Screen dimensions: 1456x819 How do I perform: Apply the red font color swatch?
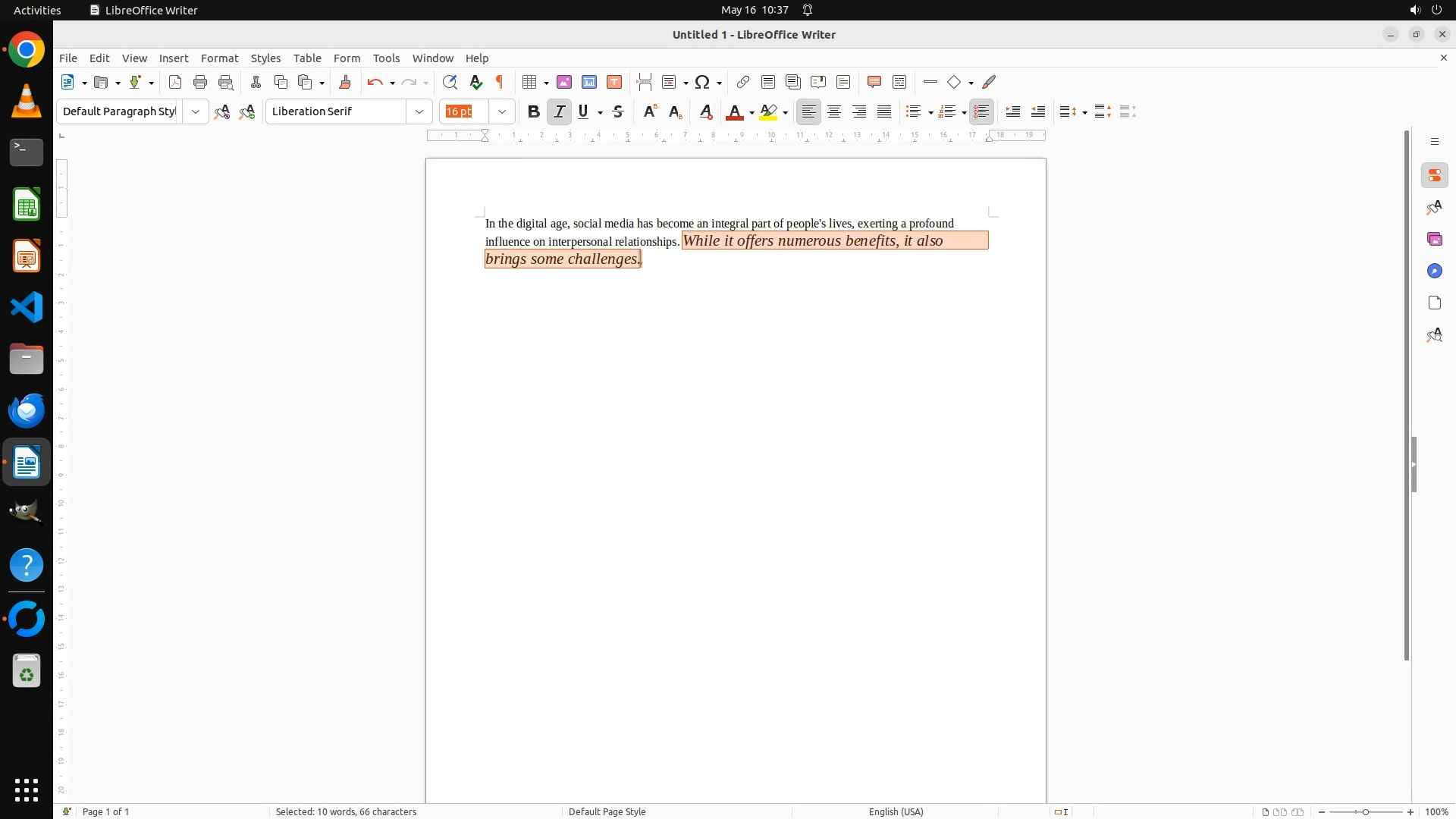pyautogui.click(x=734, y=112)
